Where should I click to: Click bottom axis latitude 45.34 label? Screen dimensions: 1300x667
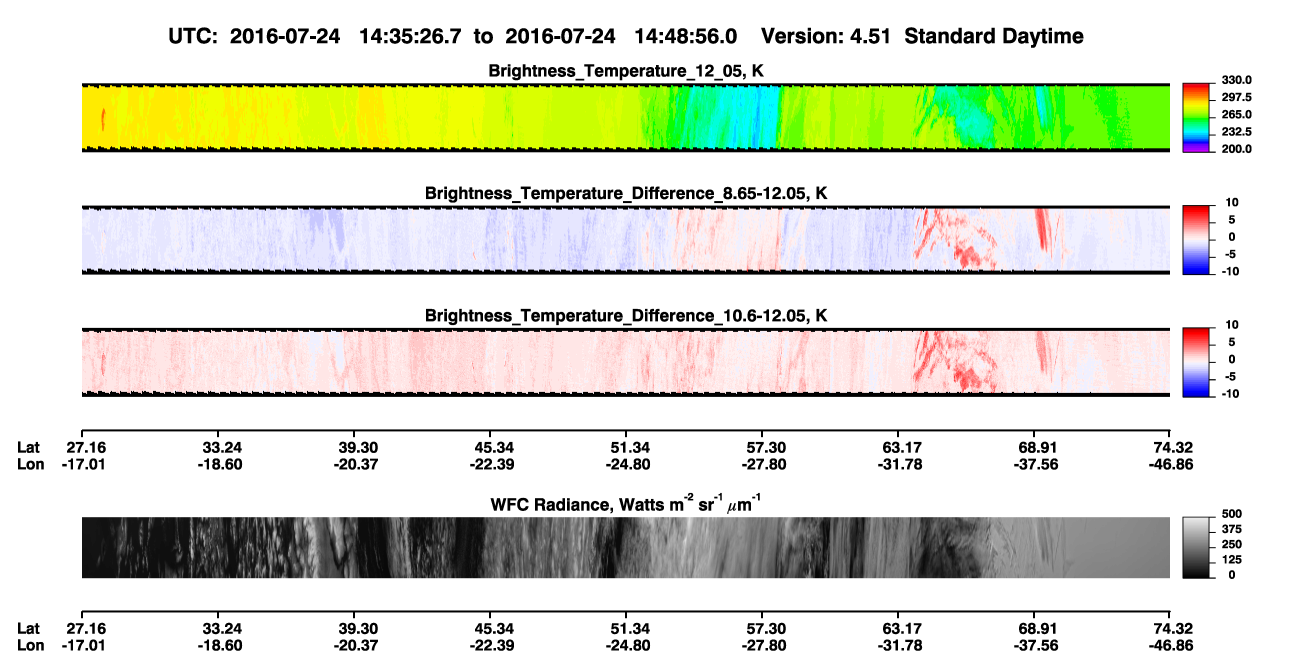tap(492, 628)
